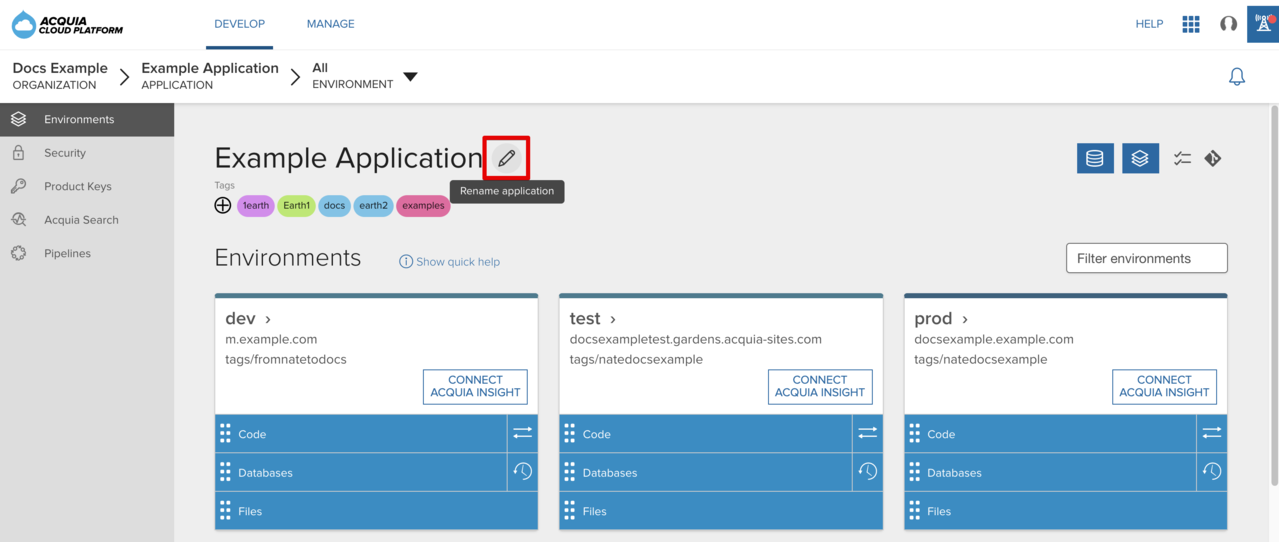Click dev code switch arrows icon
This screenshot has height=542, width=1279.
523,433
